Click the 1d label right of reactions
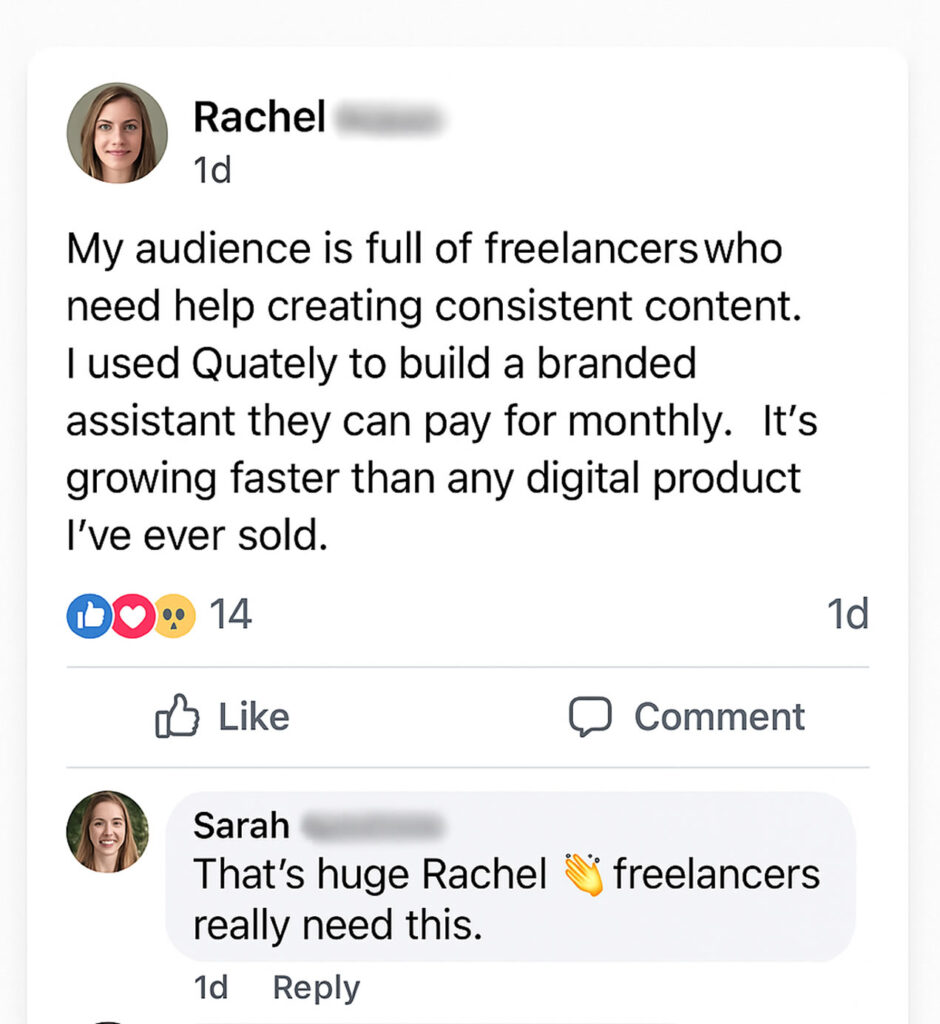Screen dimensions: 940x1024 tap(847, 615)
